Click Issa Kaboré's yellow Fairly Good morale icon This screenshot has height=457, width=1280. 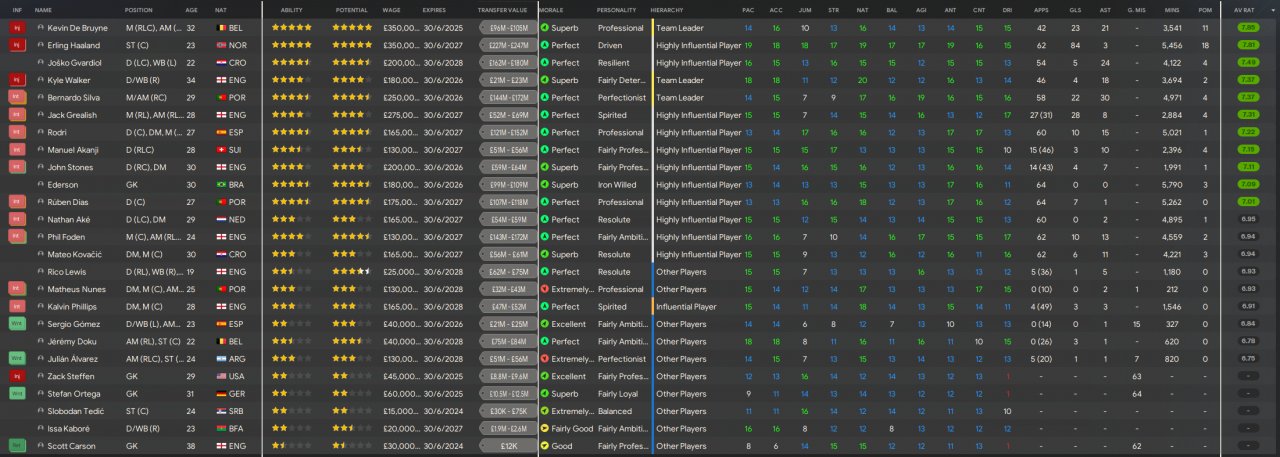544,428
